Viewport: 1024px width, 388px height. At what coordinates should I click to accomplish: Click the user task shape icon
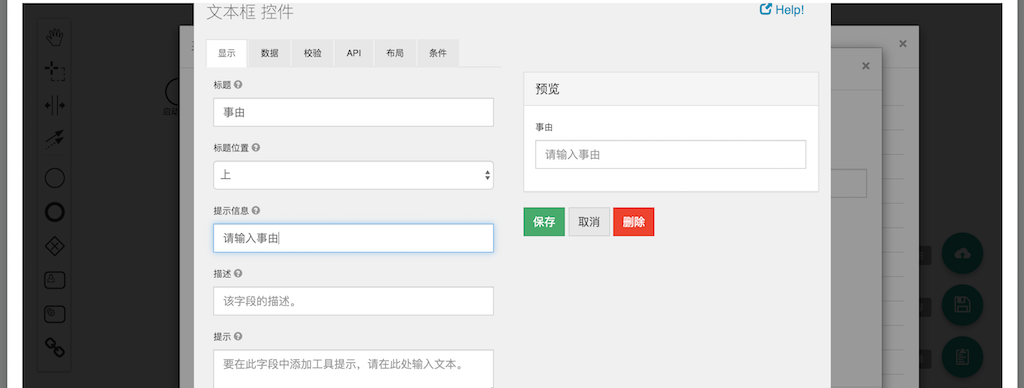[x=54, y=280]
